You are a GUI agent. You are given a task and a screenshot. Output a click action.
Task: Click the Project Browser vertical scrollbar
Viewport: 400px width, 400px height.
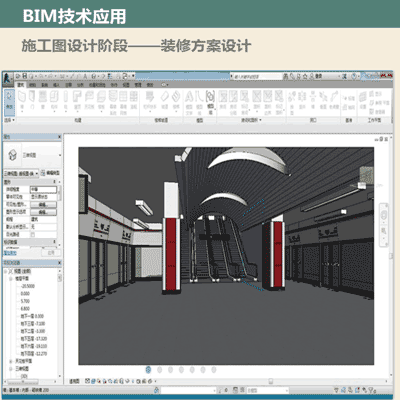pyautogui.click(x=60, y=323)
